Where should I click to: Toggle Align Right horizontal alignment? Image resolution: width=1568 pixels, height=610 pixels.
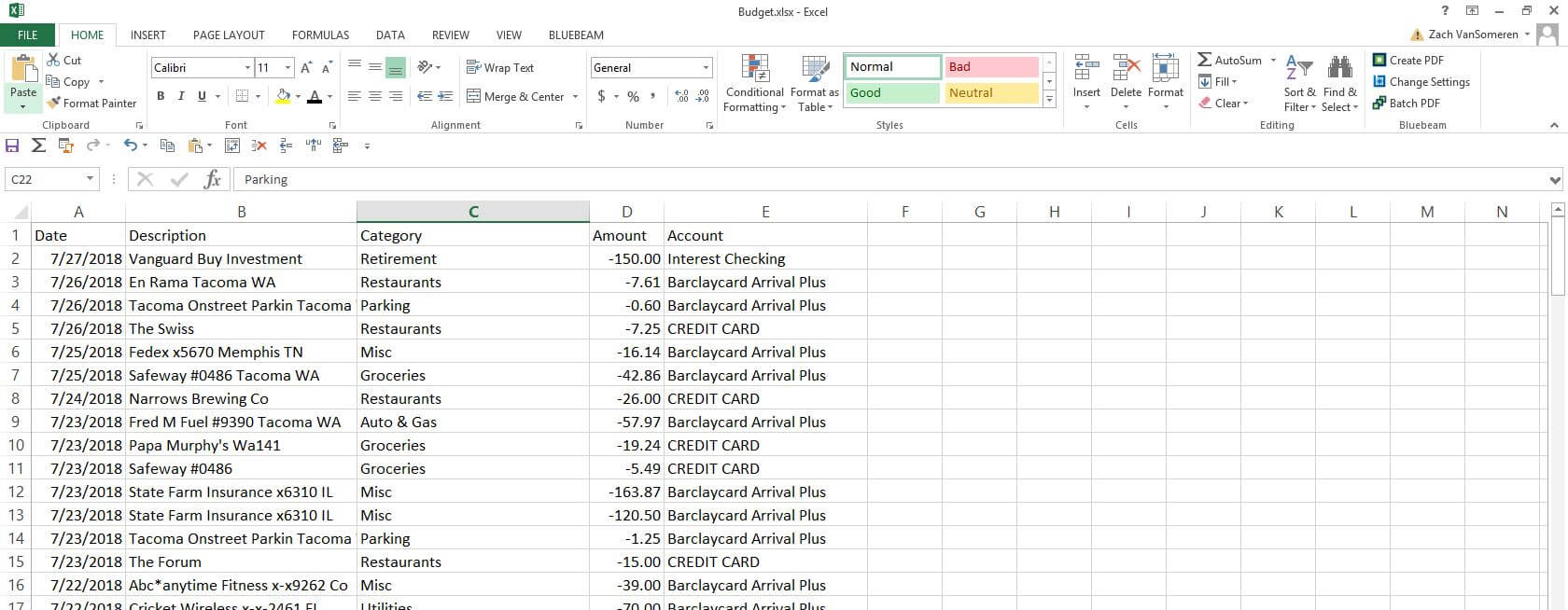[395, 96]
